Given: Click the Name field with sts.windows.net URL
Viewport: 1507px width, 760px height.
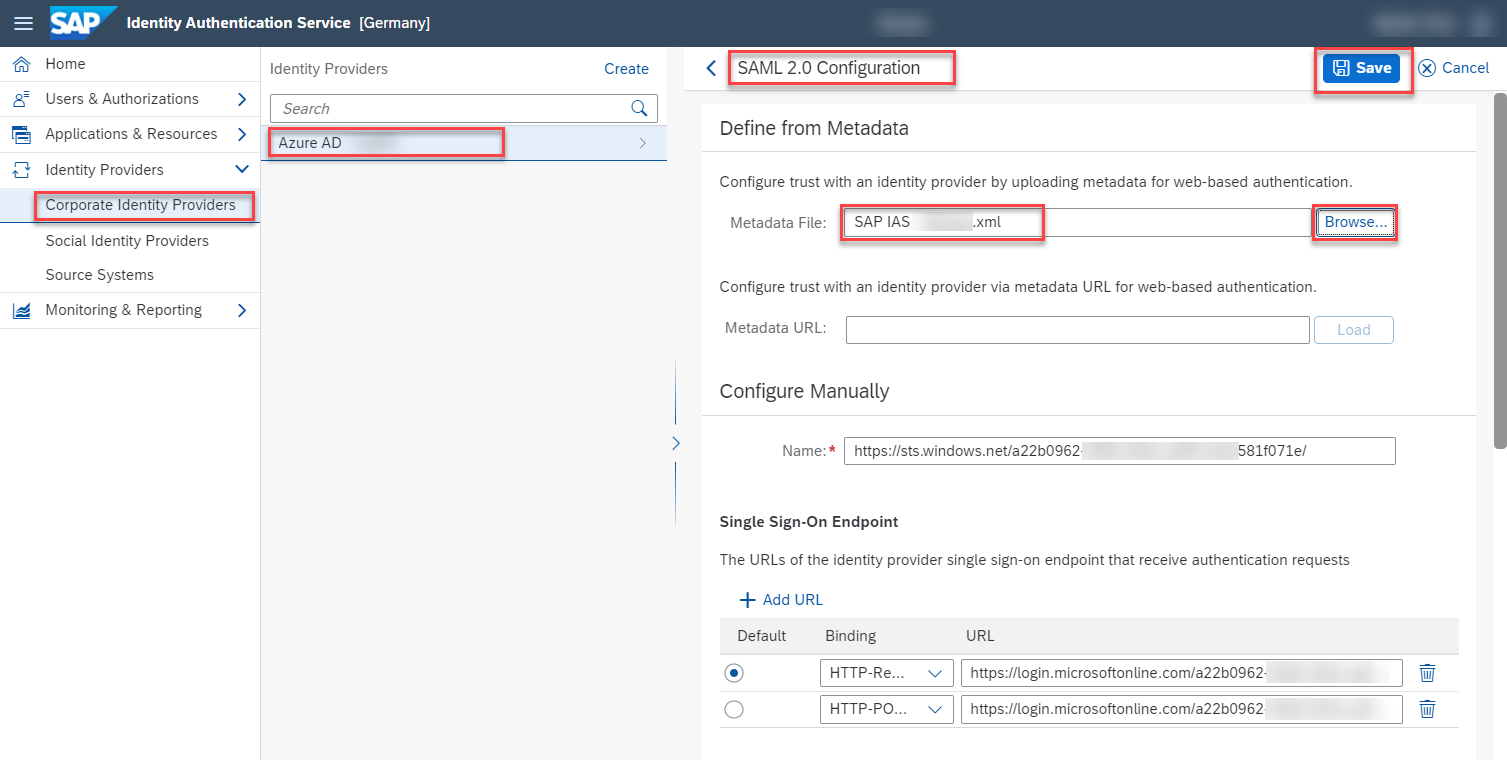Looking at the screenshot, I should (1120, 451).
